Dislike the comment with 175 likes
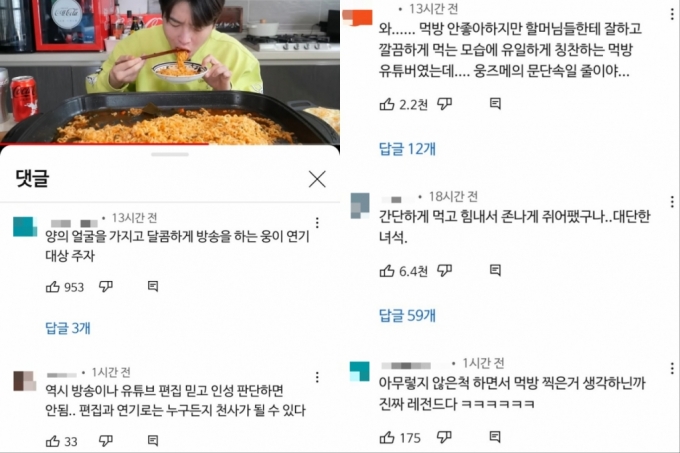 (x=445, y=437)
